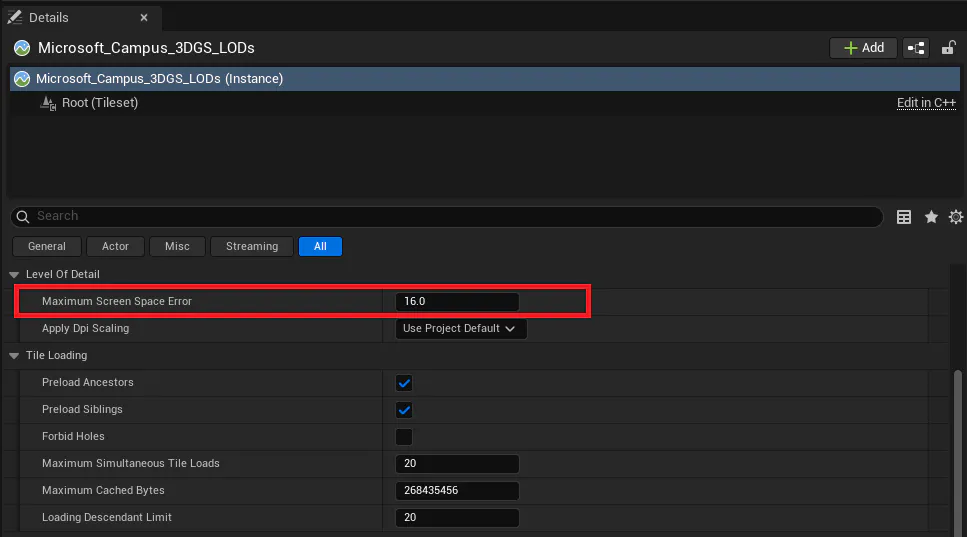Viewport: 967px width, 537px height.
Task: Switch to the General filter tab
Action: [47, 247]
